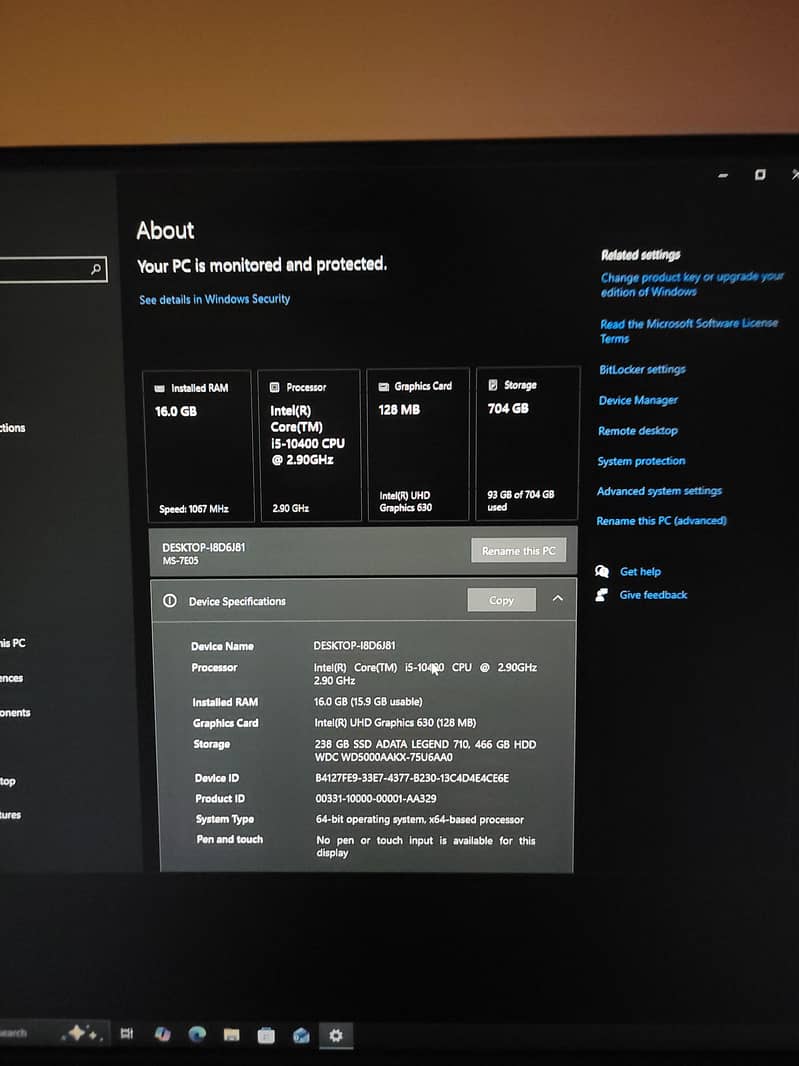Open System protection link

coord(641,460)
